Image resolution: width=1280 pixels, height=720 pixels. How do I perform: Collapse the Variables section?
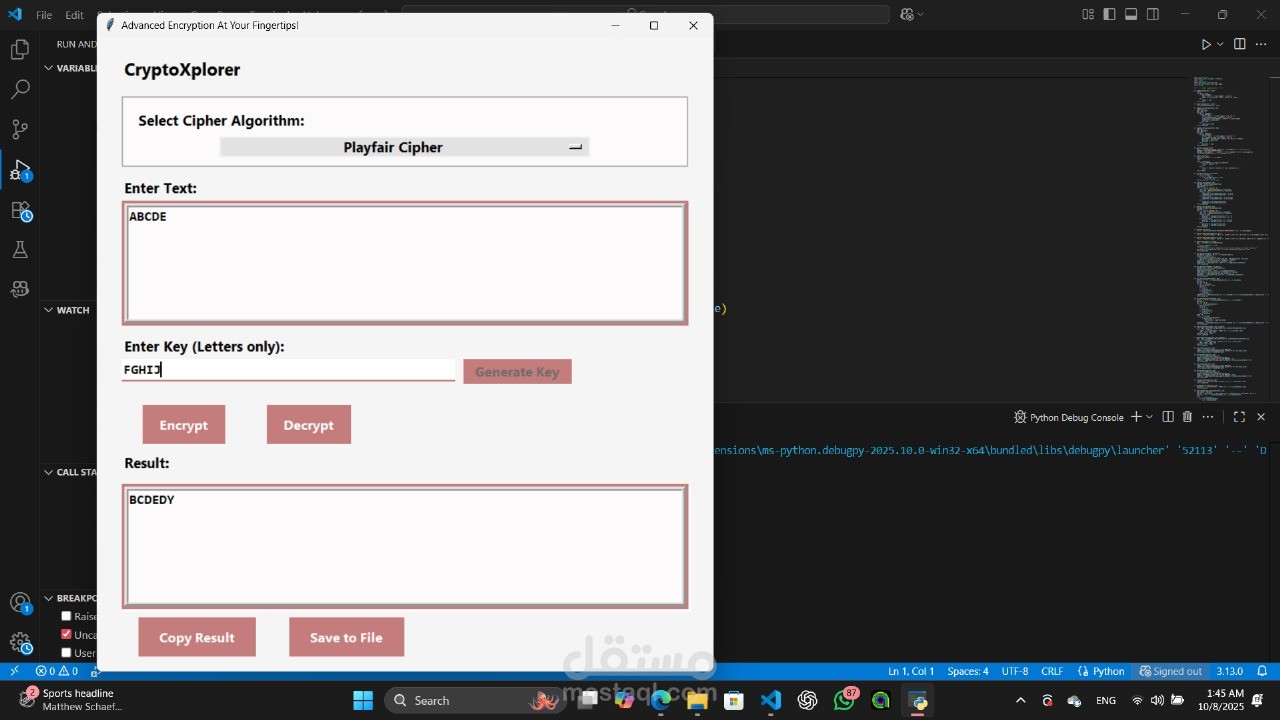pos(48,68)
